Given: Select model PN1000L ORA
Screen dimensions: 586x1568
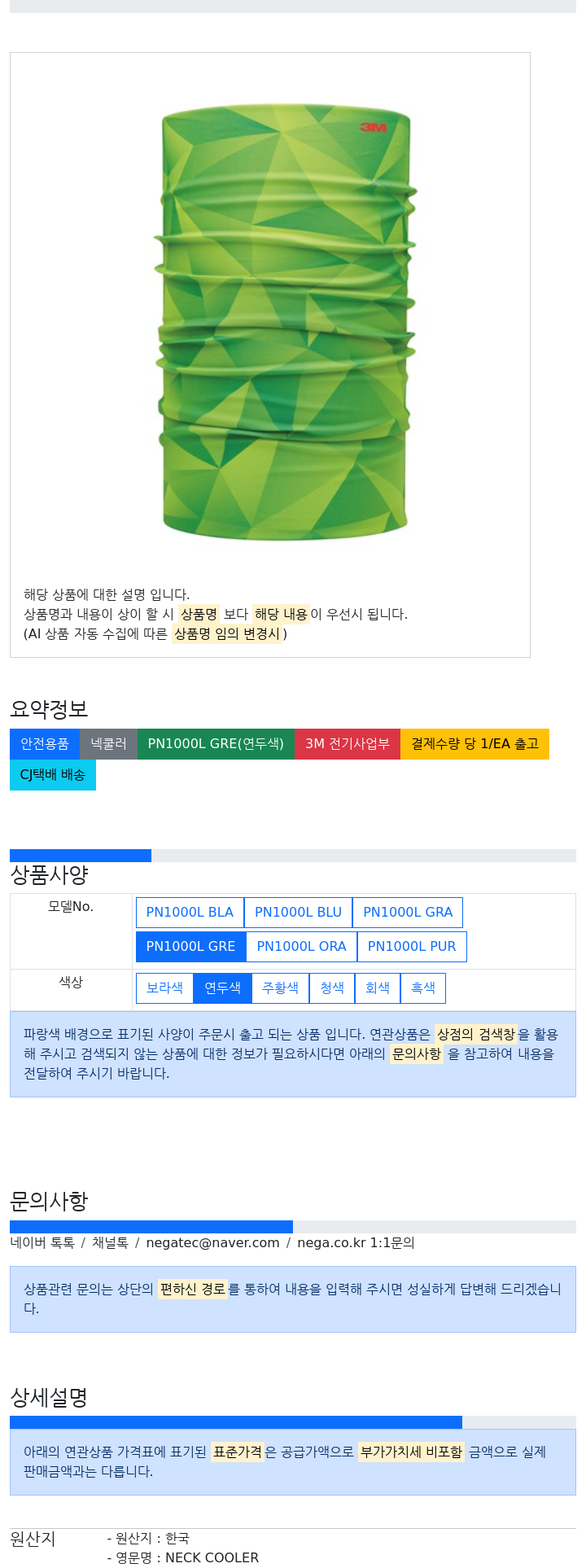Looking at the screenshot, I should click(301, 947).
